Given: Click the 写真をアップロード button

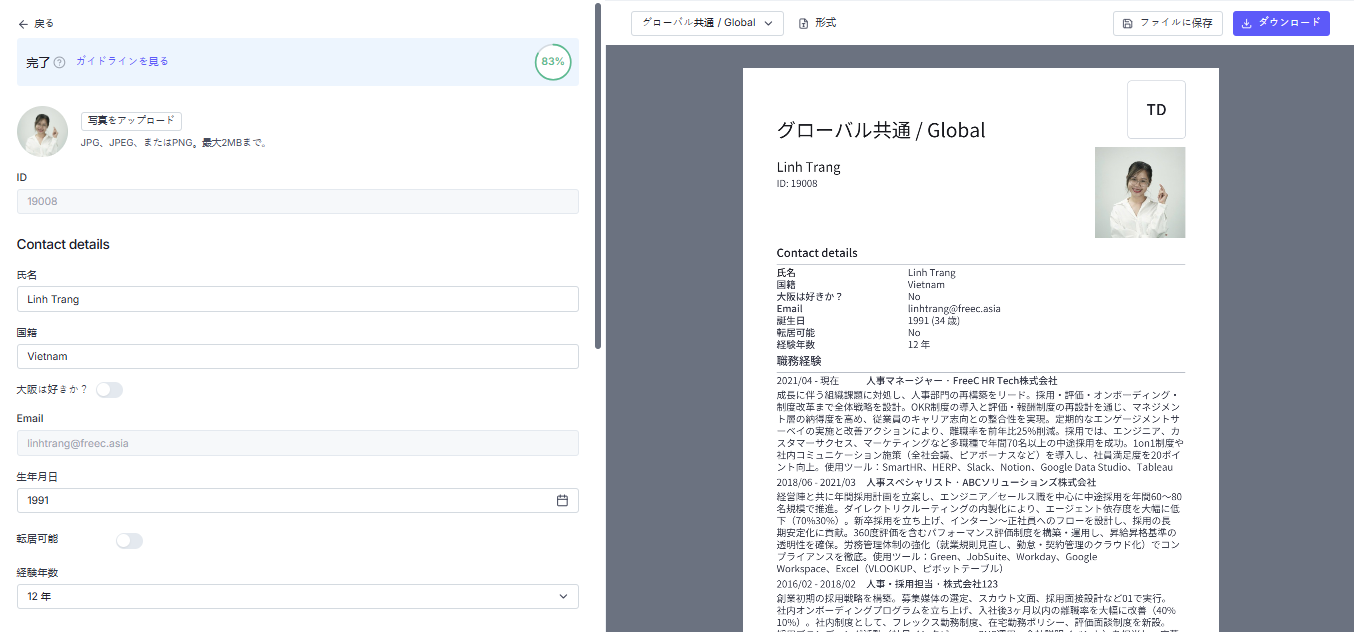Looking at the screenshot, I should coord(131,121).
